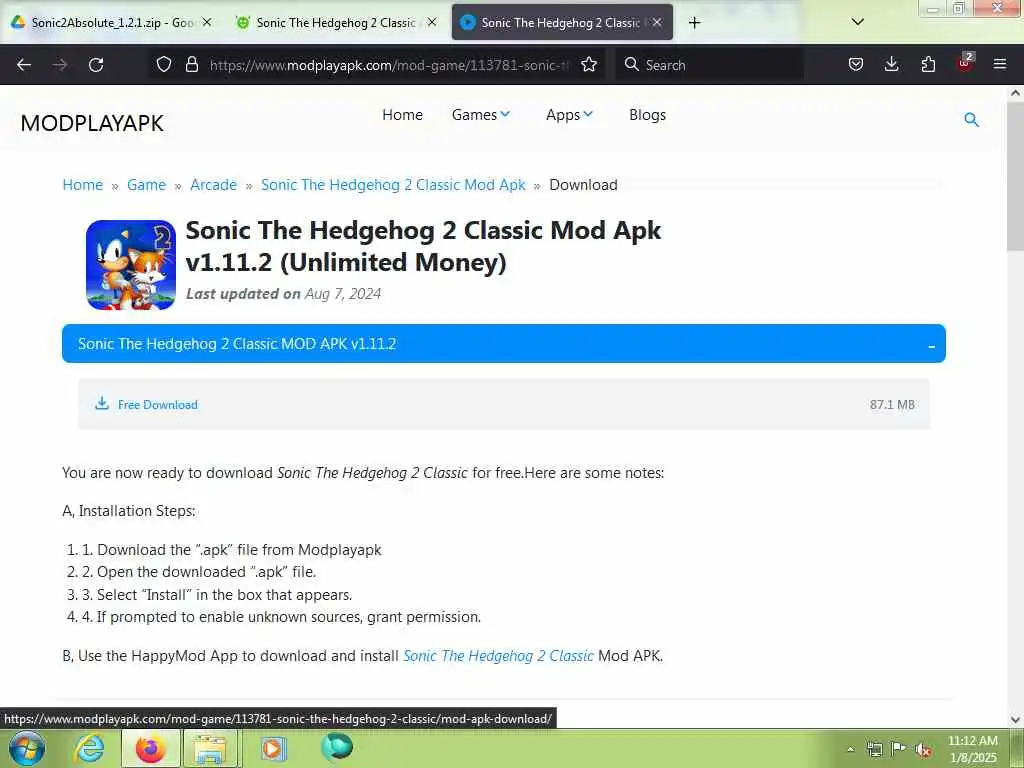Click the page vertical scrollbar thumb
The height and width of the screenshot is (768, 1024).
(x=1015, y=176)
